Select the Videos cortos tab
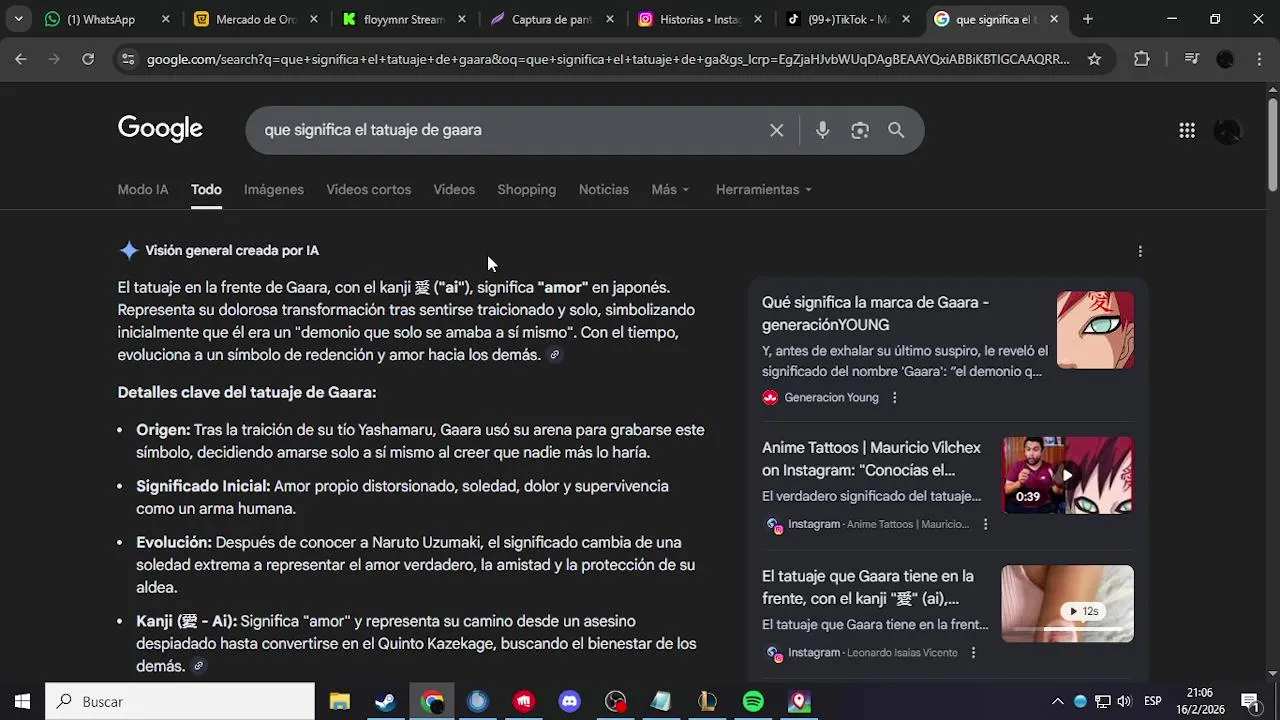The height and width of the screenshot is (720, 1280). (x=368, y=190)
